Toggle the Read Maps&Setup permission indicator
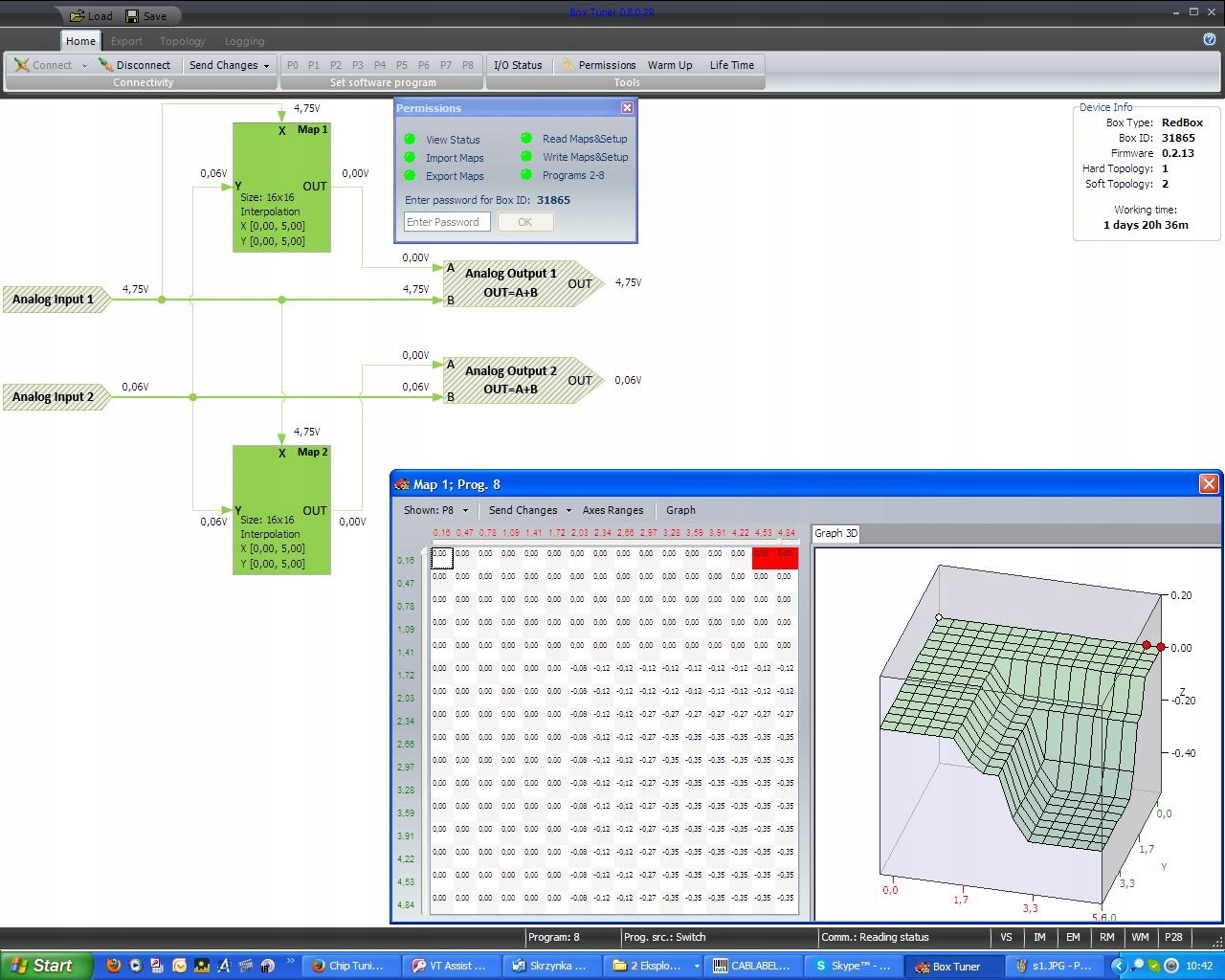The width and height of the screenshot is (1225, 980). [526, 138]
